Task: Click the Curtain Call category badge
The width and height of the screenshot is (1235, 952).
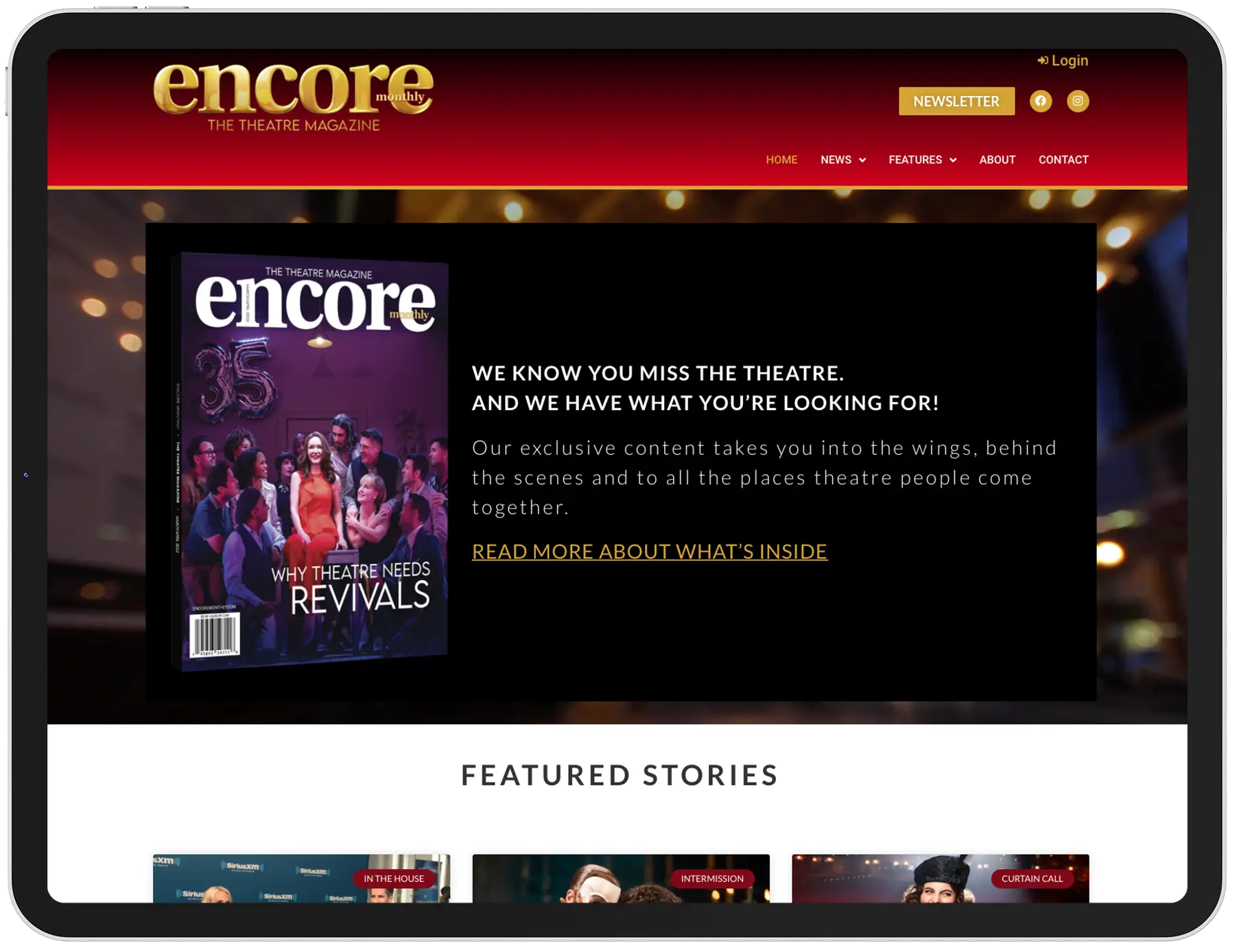Action: tap(1031, 879)
